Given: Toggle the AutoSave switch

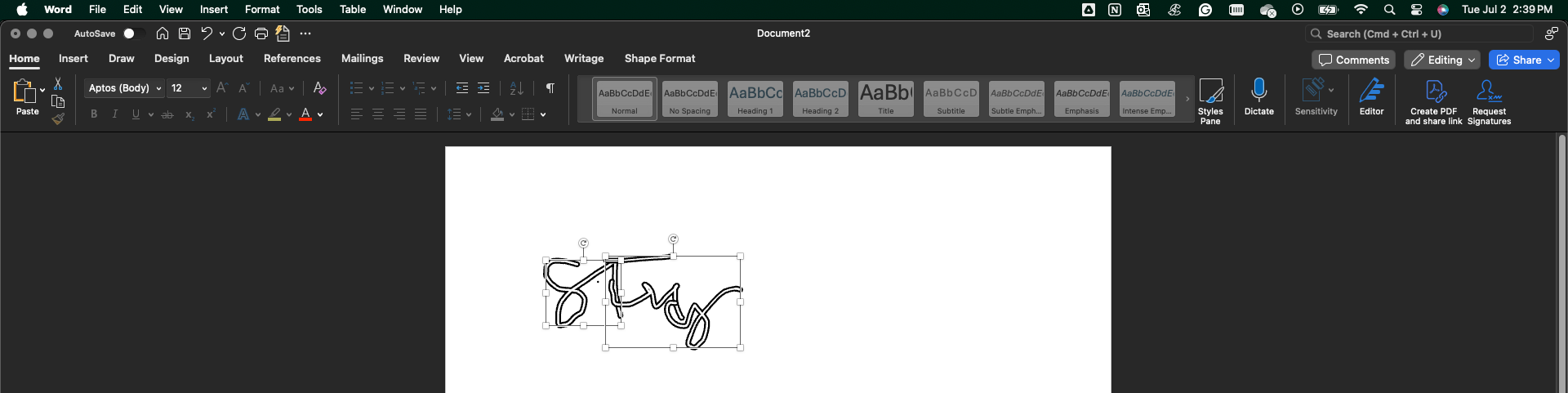Looking at the screenshot, I should 133,33.
